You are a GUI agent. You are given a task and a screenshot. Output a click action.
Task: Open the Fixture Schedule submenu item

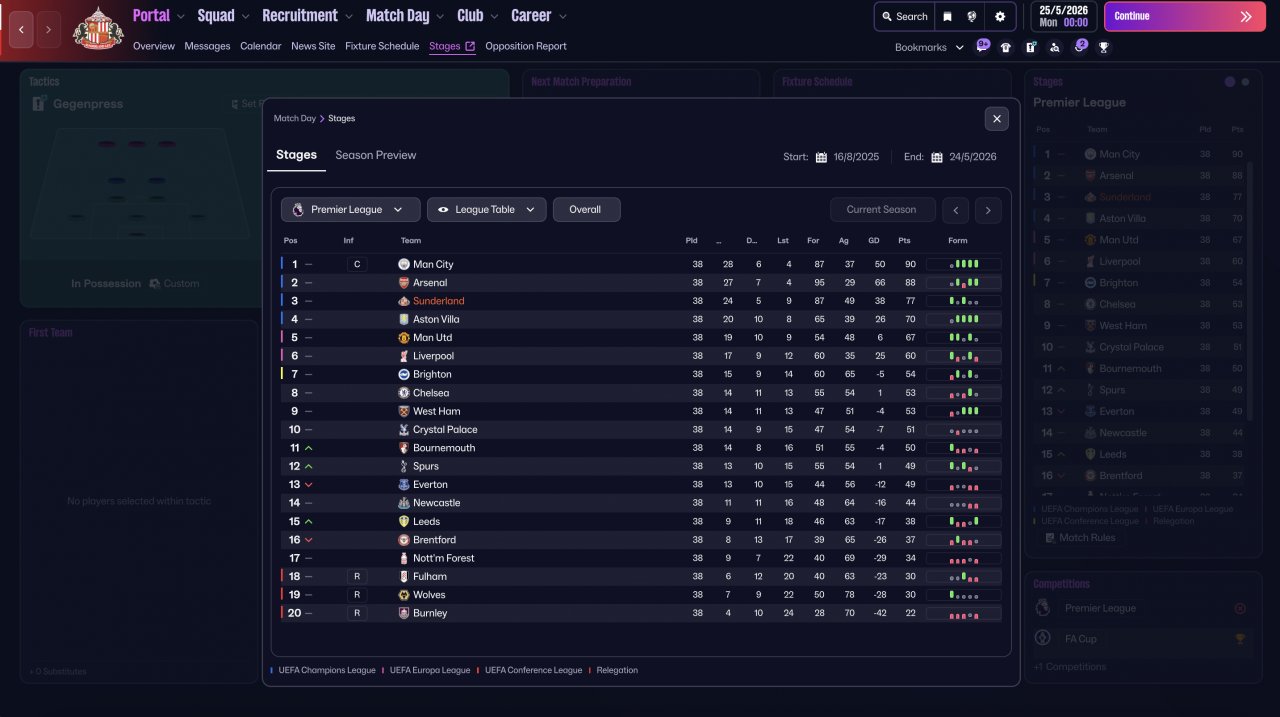(382, 46)
